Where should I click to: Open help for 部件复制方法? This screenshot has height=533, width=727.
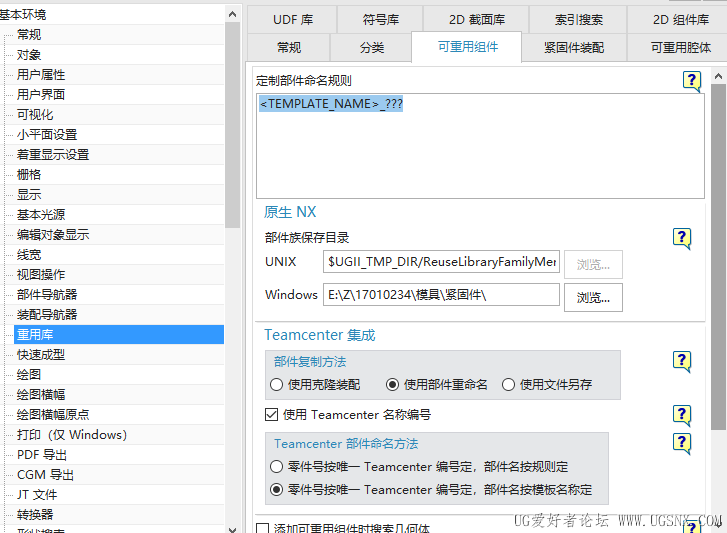(682, 361)
